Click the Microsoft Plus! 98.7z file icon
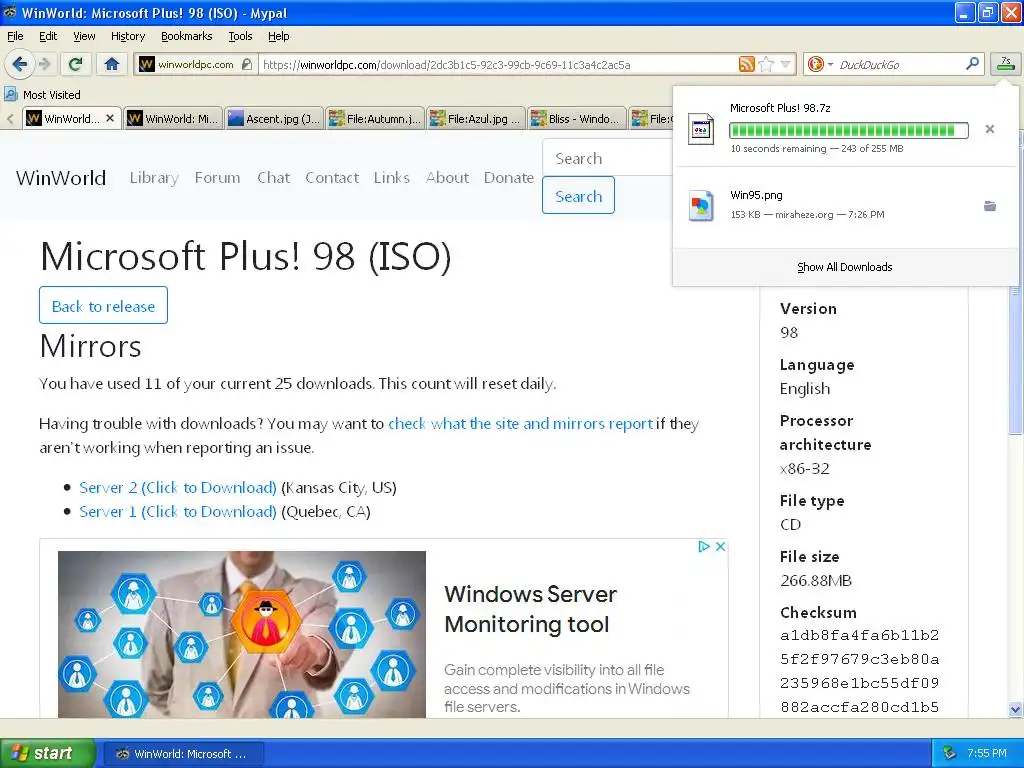The image size is (1024, 768). (701, 129)
